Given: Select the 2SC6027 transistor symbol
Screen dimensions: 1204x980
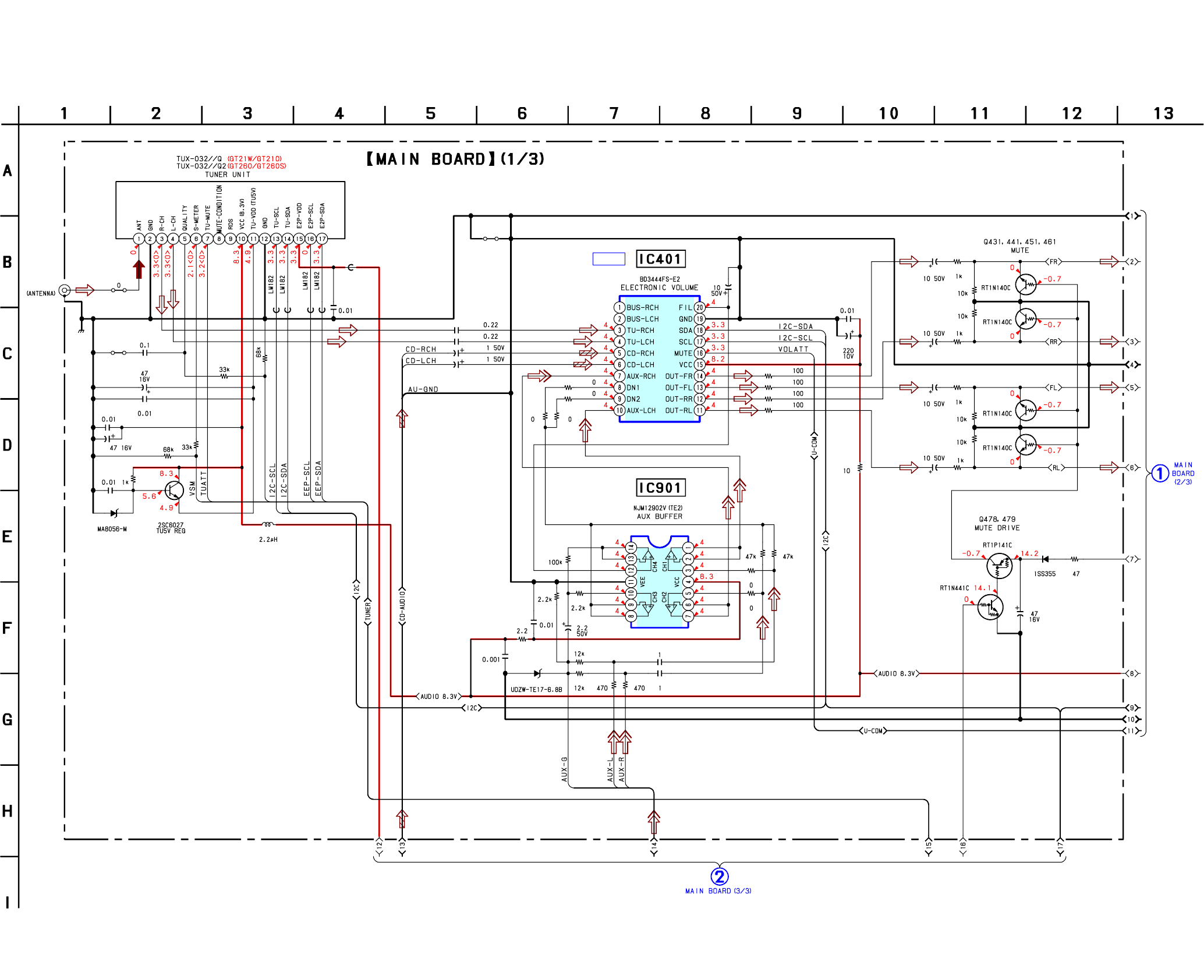Looking at the screenshot, I should coord(173,491).
